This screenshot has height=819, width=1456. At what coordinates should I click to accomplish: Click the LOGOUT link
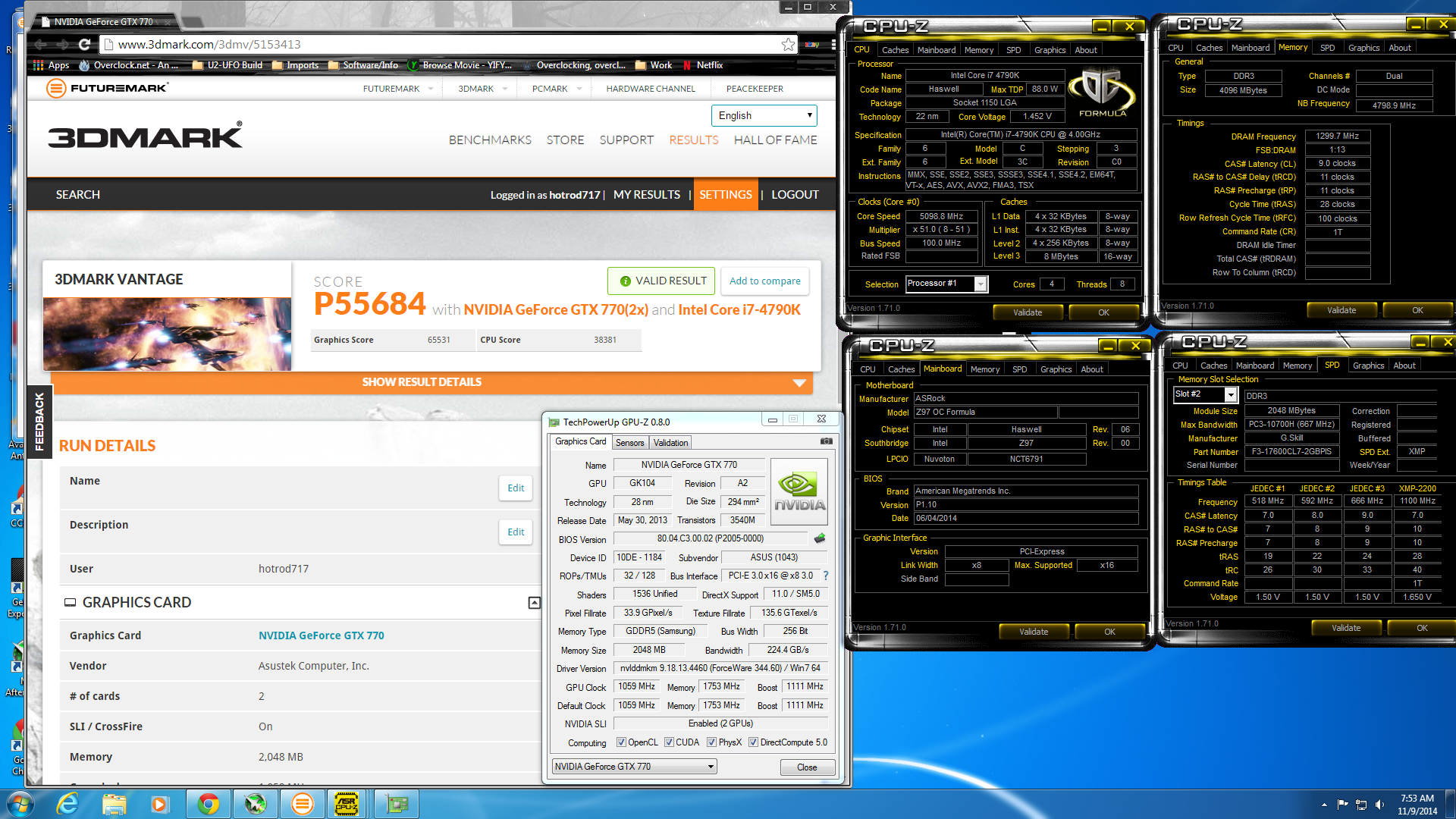pos(795,195)
